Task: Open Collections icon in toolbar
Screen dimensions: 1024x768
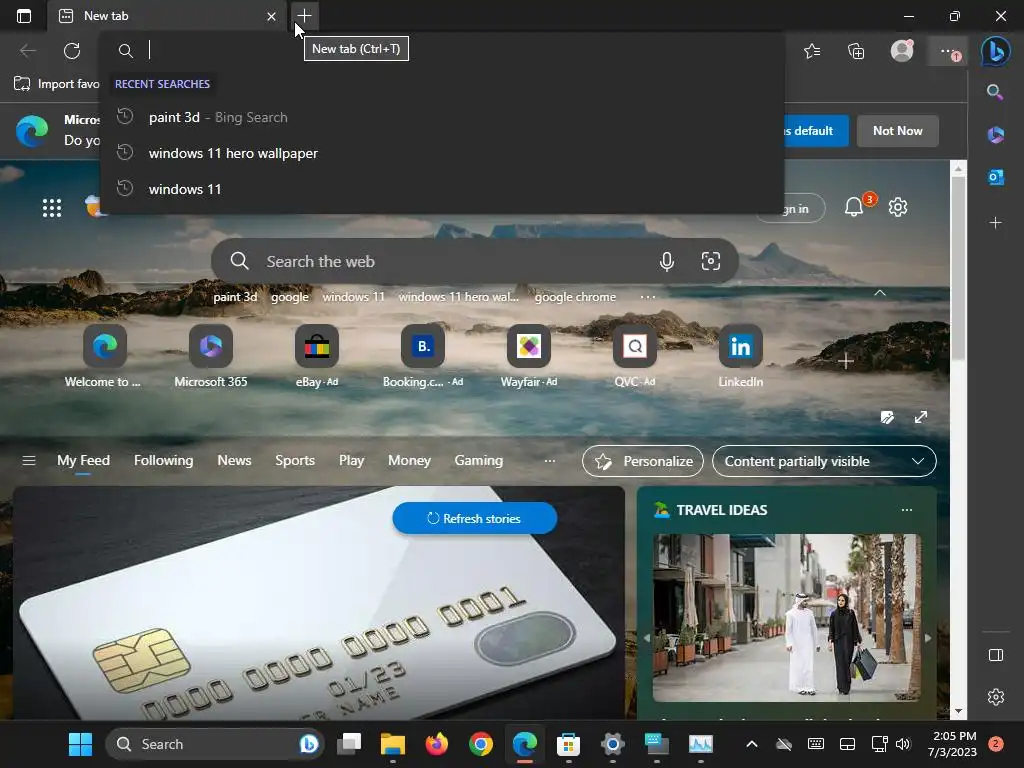Action: point(856,50)
